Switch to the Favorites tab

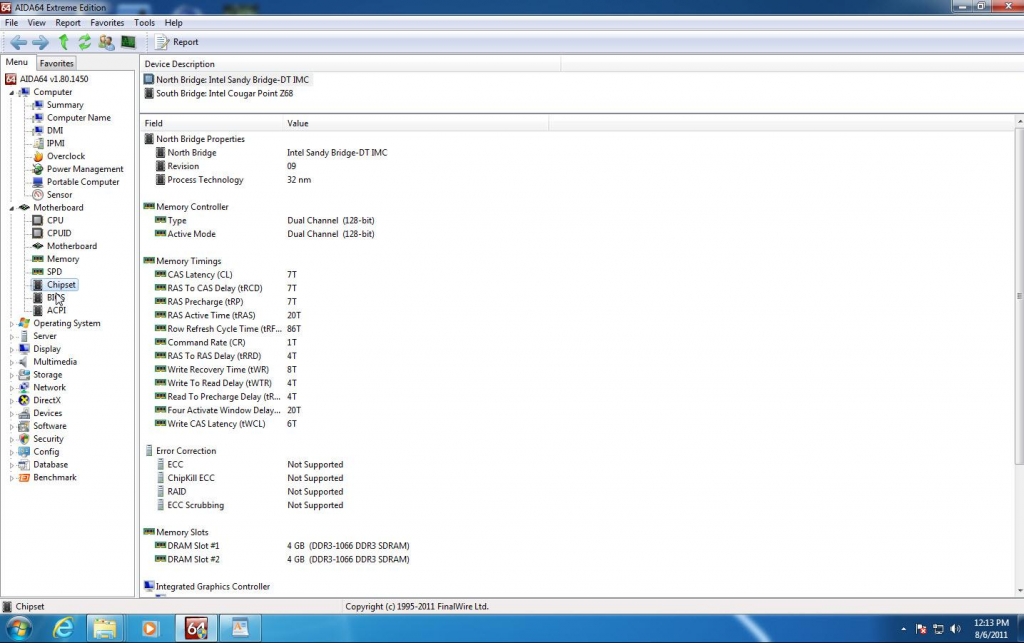pyautogui.click(x=56, y=63)
